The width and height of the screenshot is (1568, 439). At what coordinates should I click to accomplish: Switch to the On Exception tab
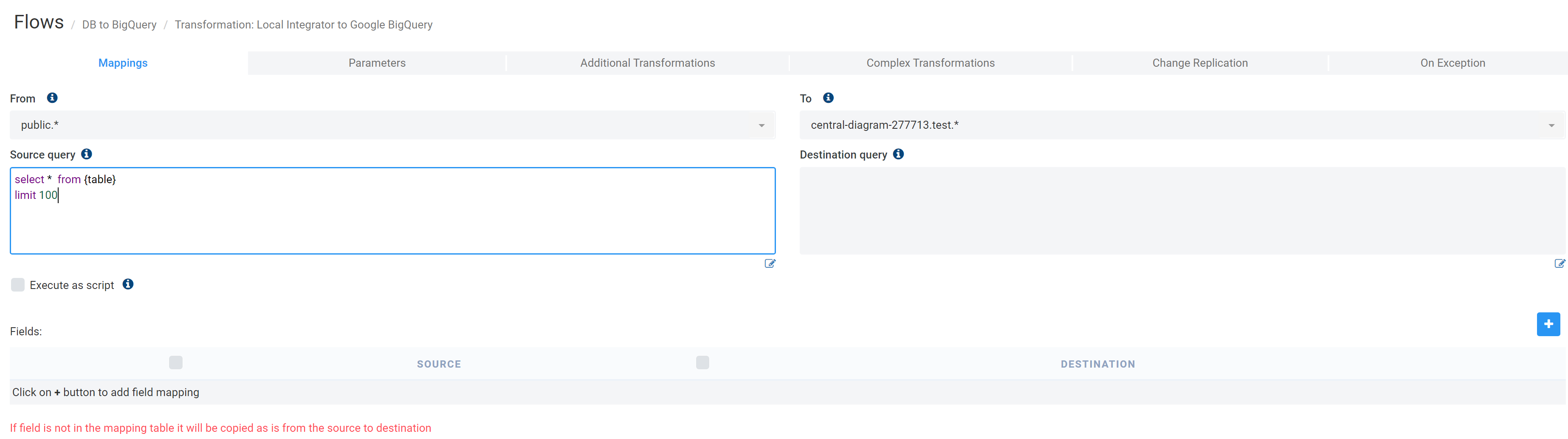[1452, 63]
